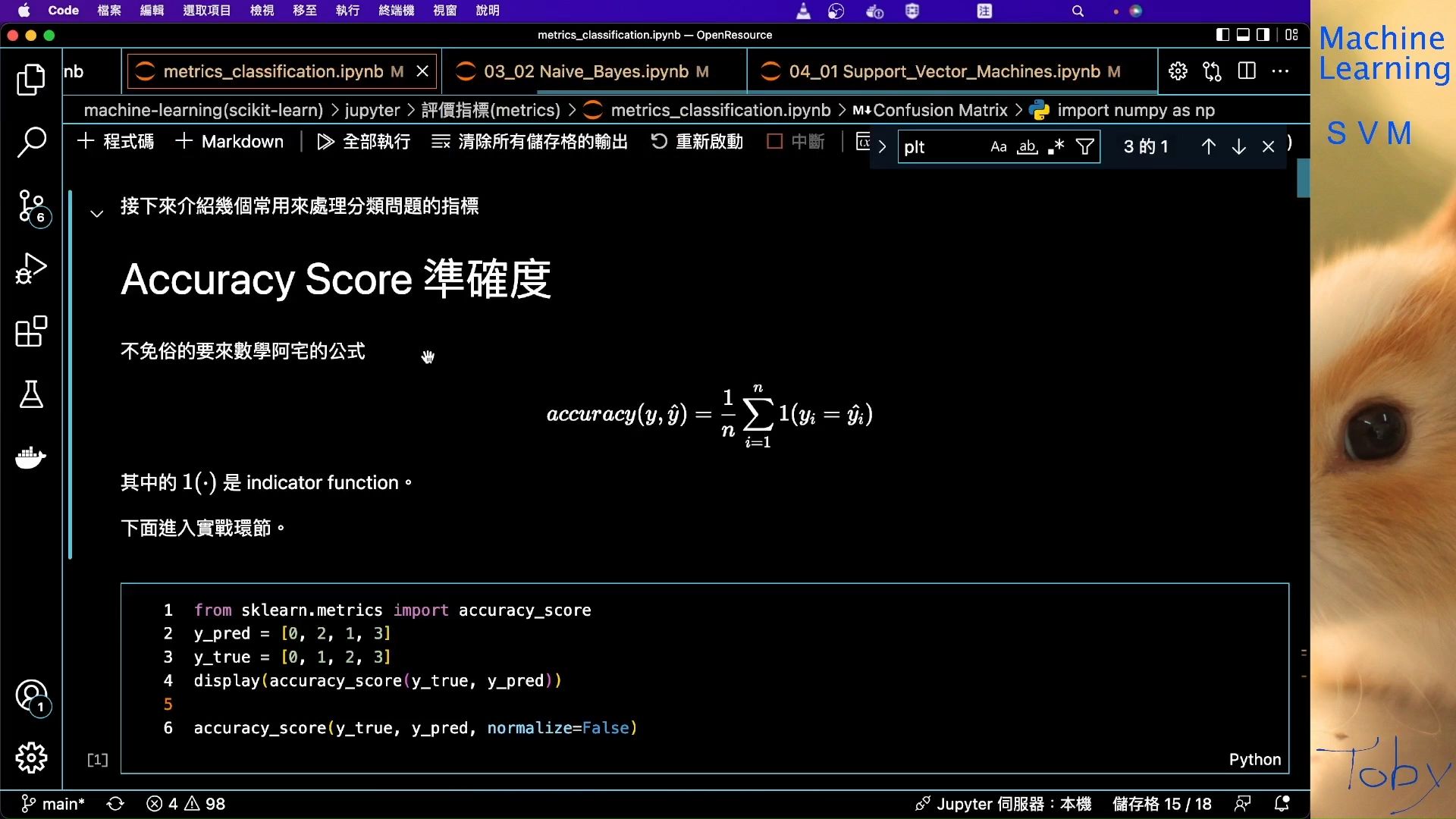Open the Source Control panel in the sidebar

tap(31, 206)
